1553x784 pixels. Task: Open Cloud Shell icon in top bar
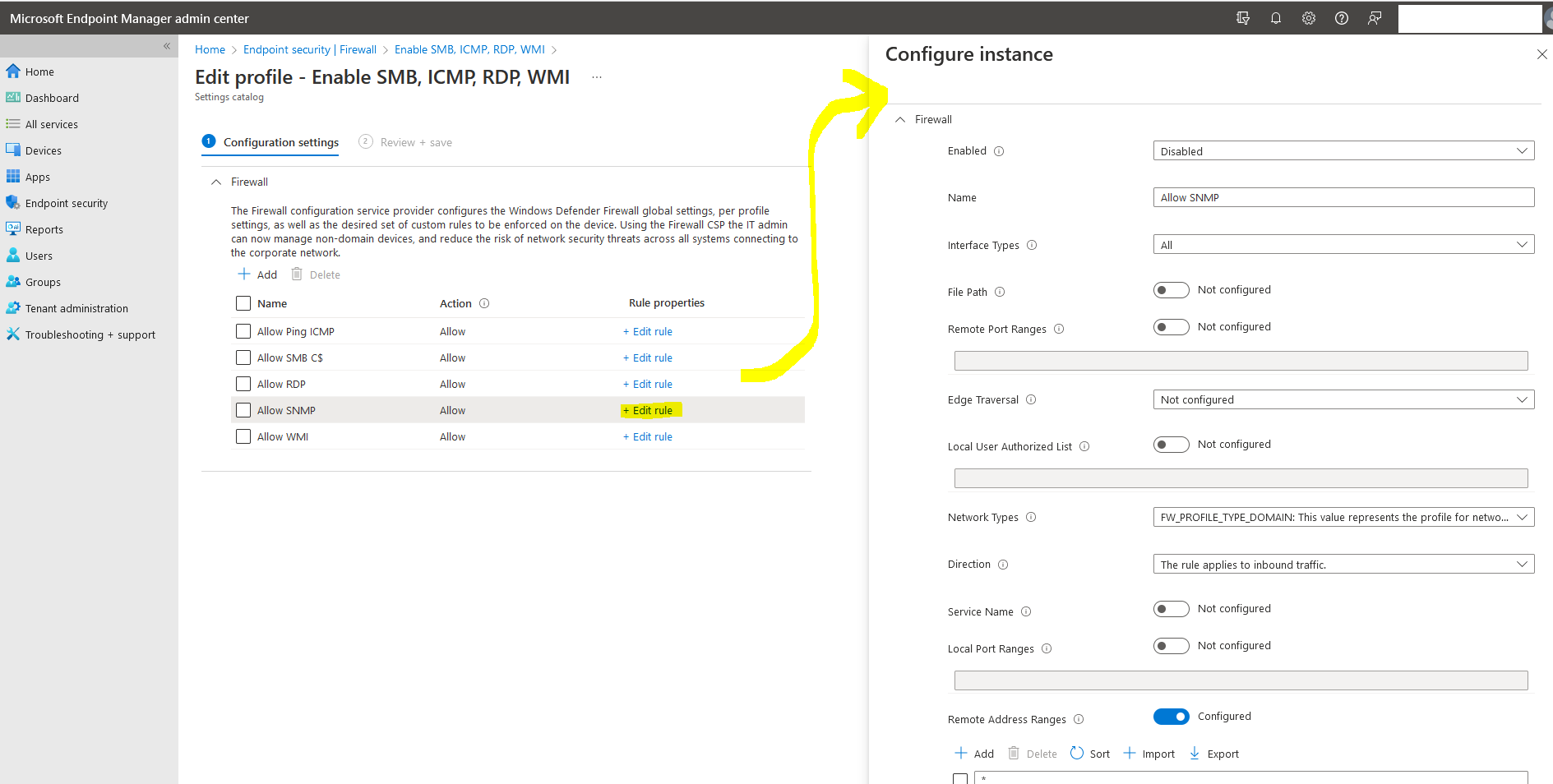click(1243, 18)
